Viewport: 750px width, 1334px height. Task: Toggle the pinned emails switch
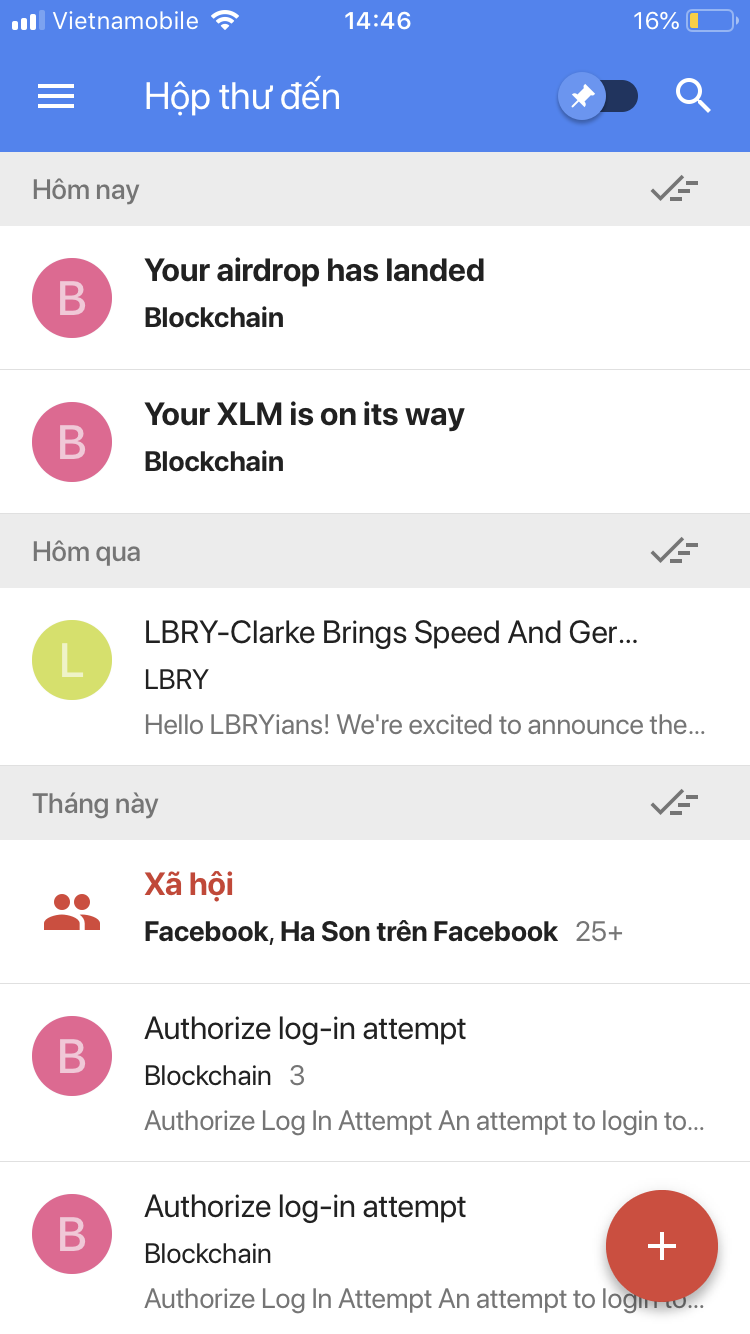click(x=598, y=97)
